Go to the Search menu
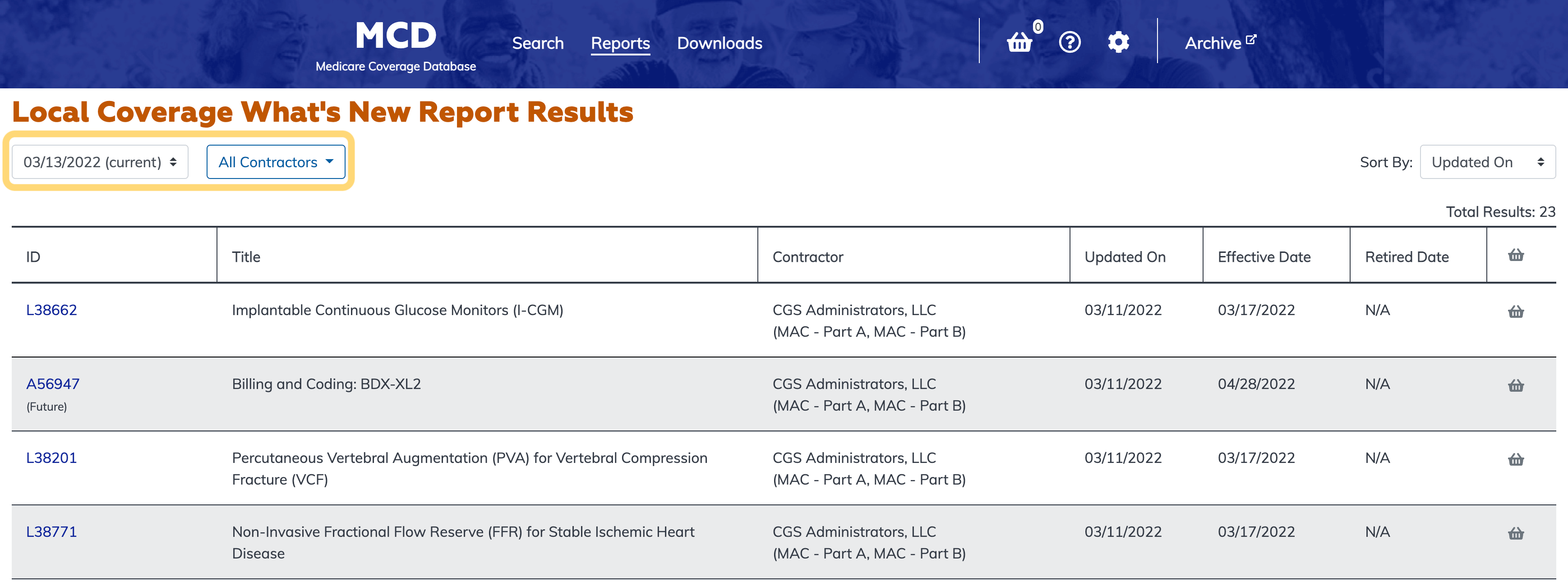 pyautogui.click(x=538, y=43)
